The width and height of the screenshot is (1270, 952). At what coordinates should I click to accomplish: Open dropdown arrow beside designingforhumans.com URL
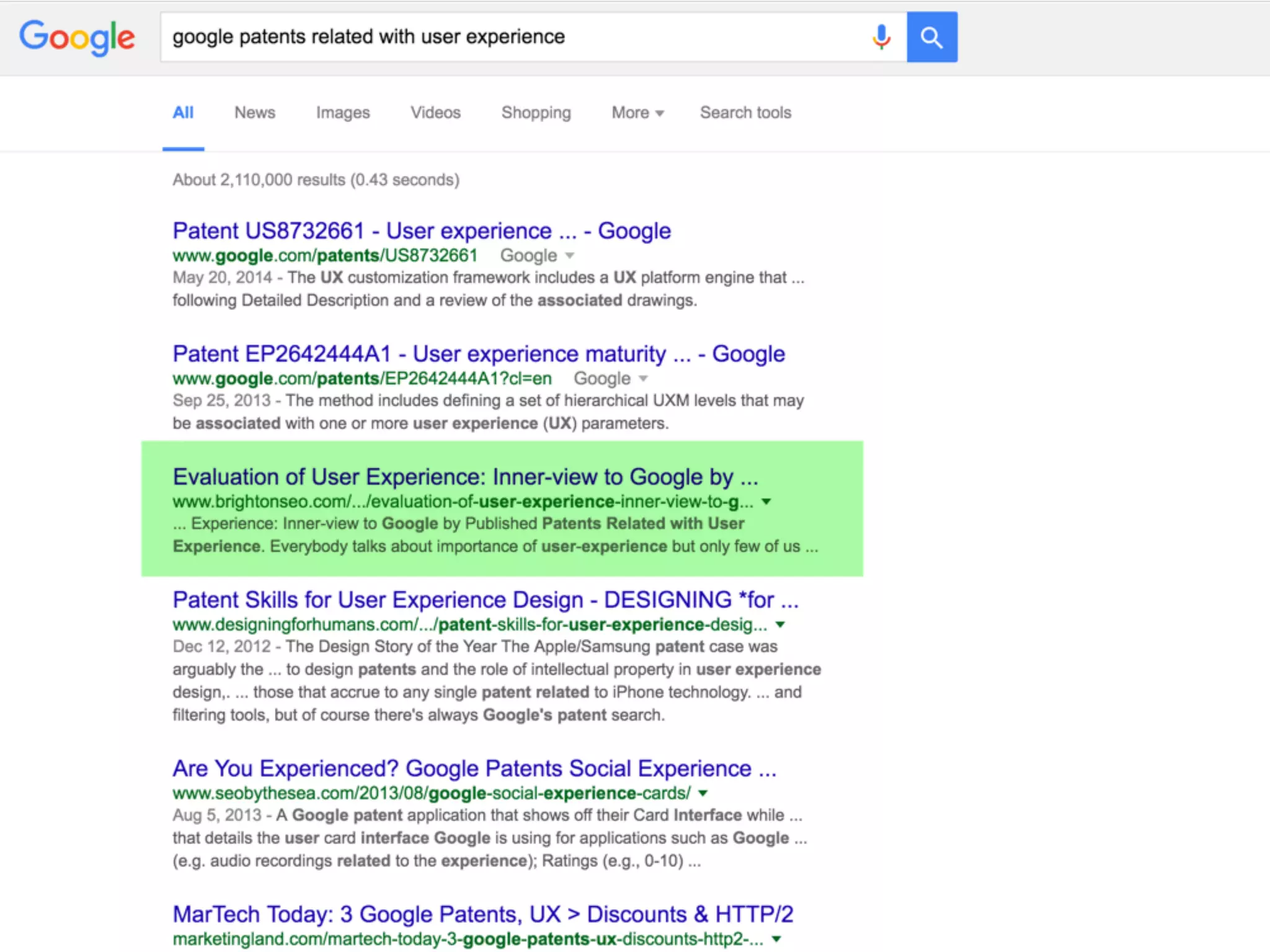(x=780, y=624)
